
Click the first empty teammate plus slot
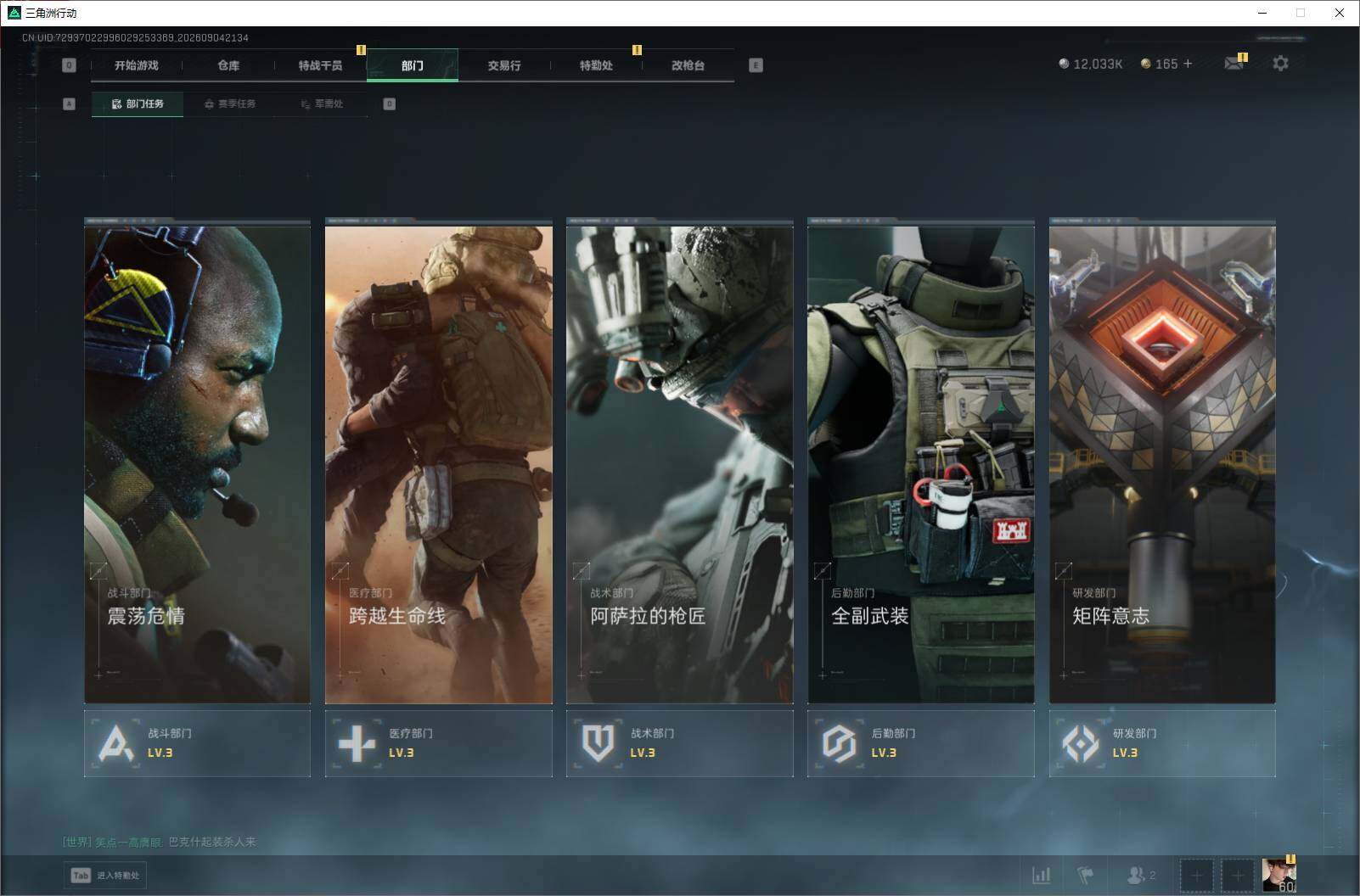point(1196,875)
